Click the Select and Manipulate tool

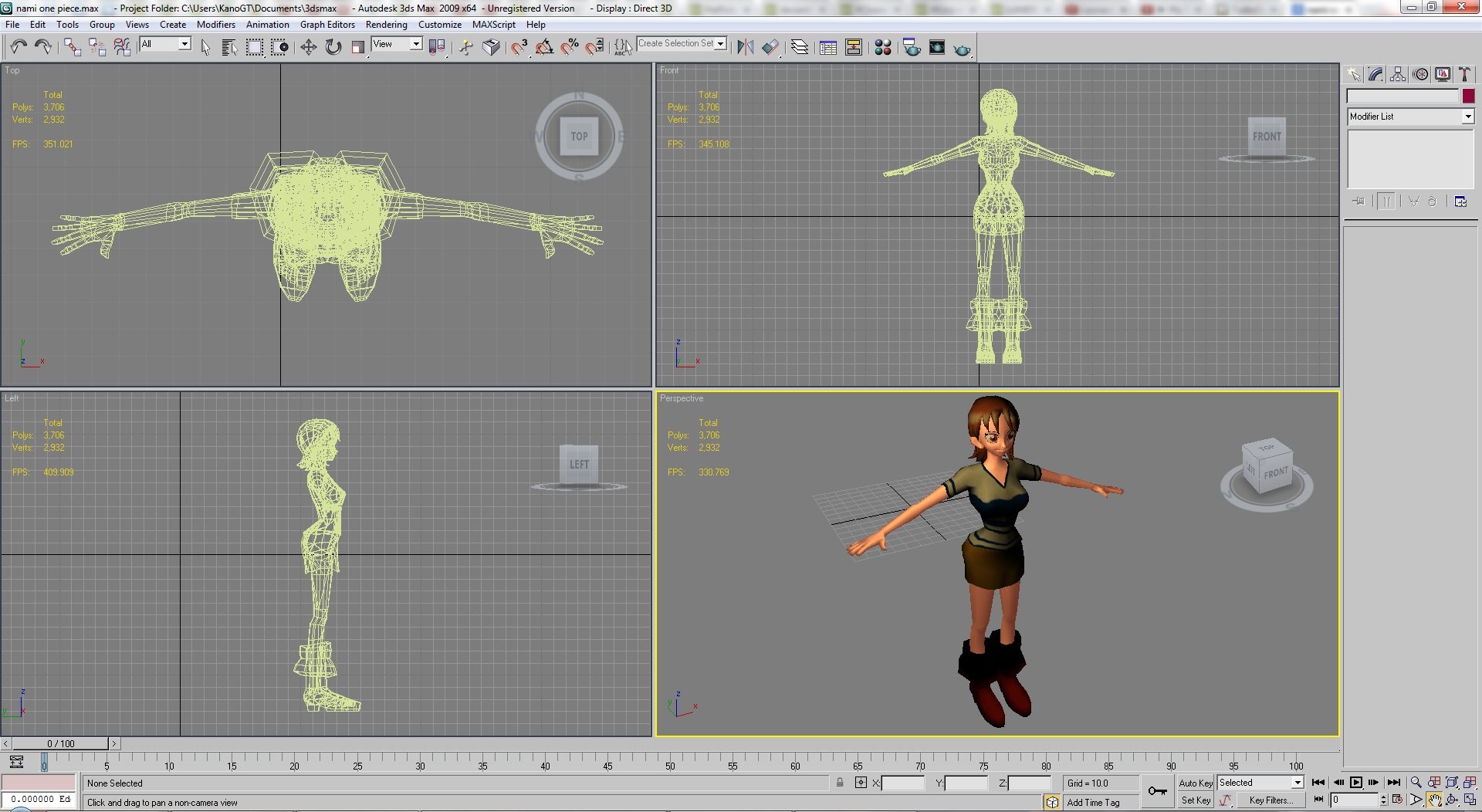[x=465, y=48]
